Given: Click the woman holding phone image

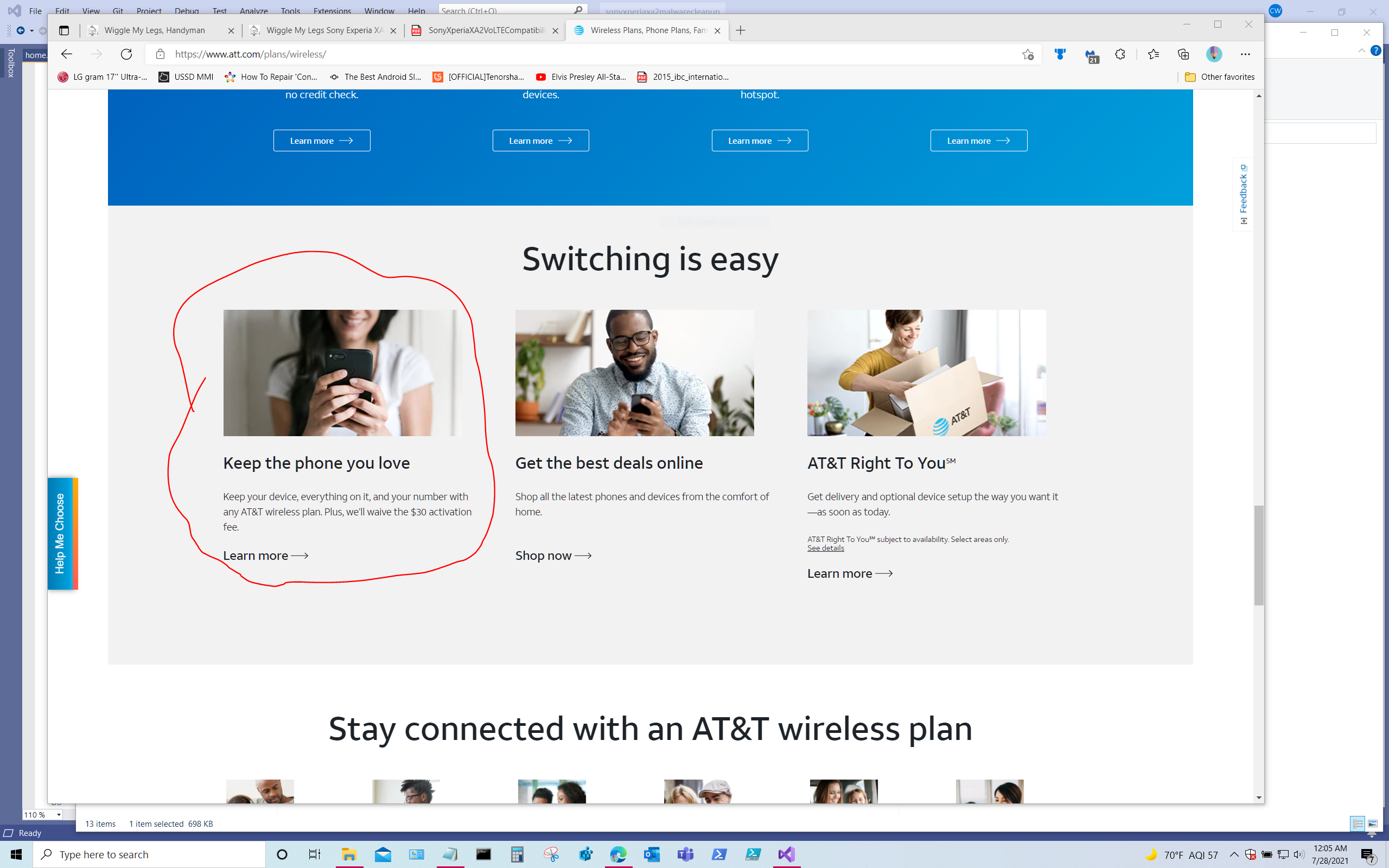Looking at the screenshot, I should pyautogui.click(x=342, y=373).
